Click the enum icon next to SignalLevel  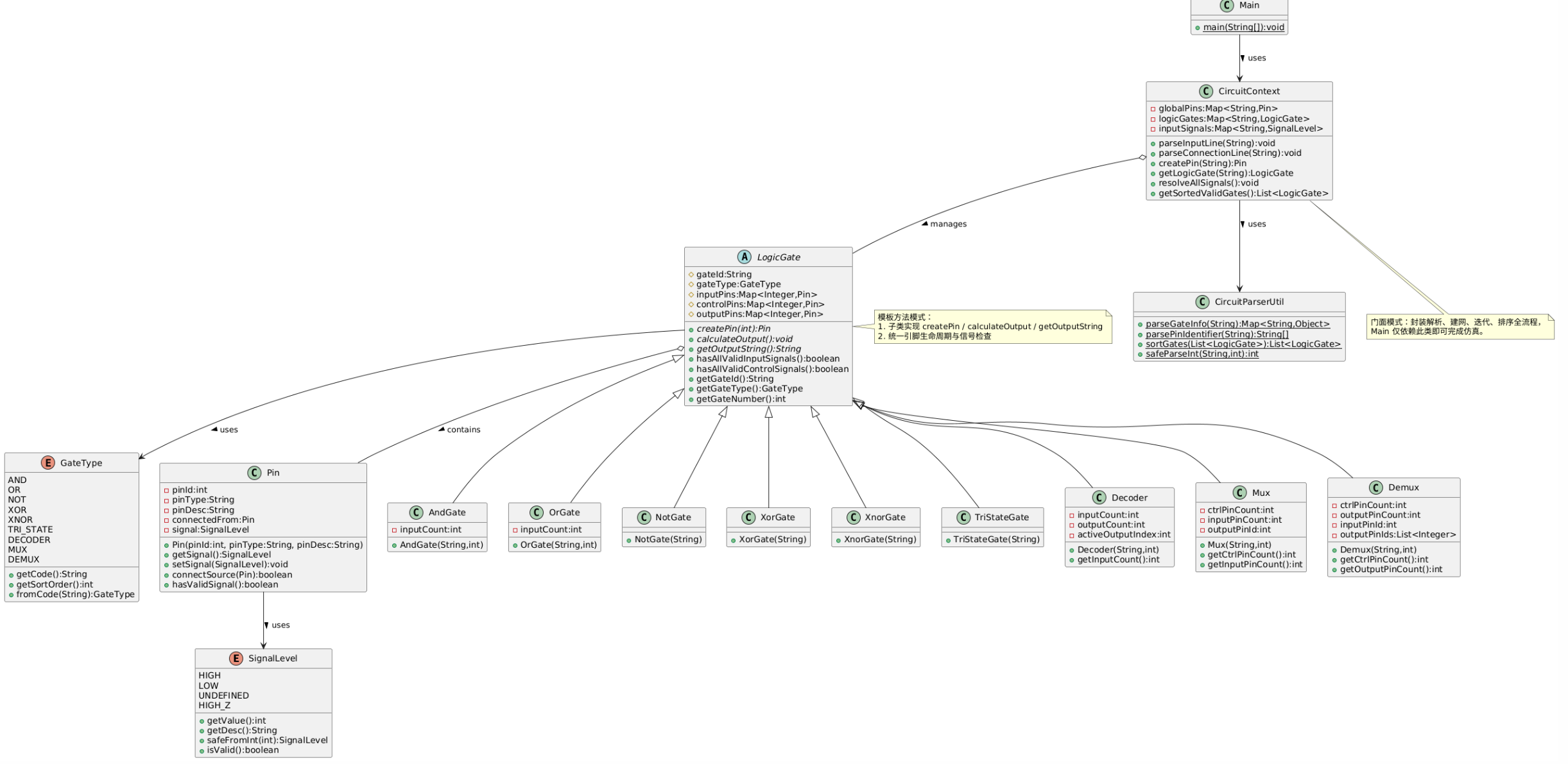click(x=236, y=658)
